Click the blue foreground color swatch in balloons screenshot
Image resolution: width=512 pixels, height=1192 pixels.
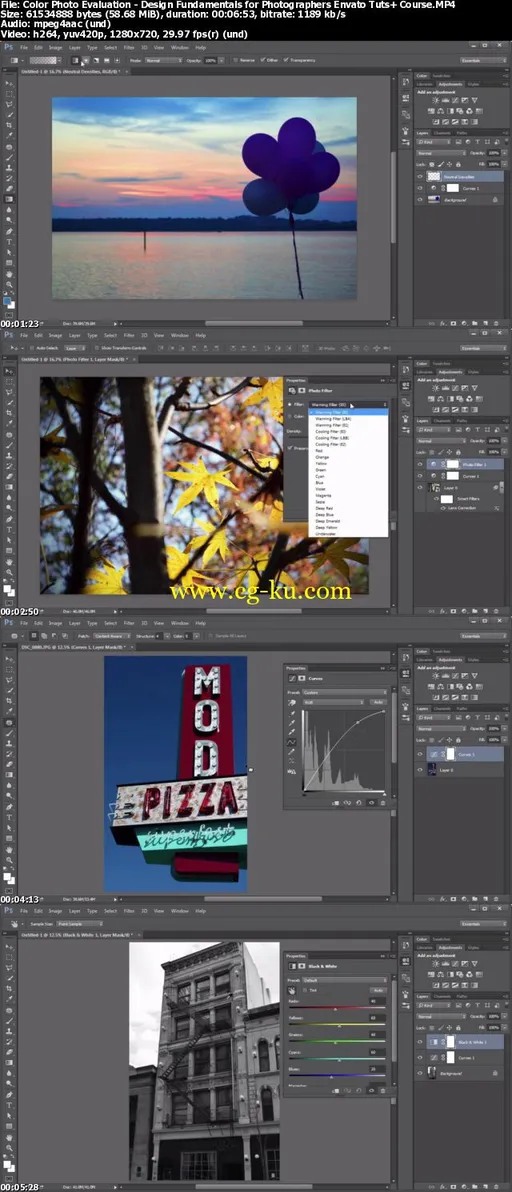(x=7, y=300)
